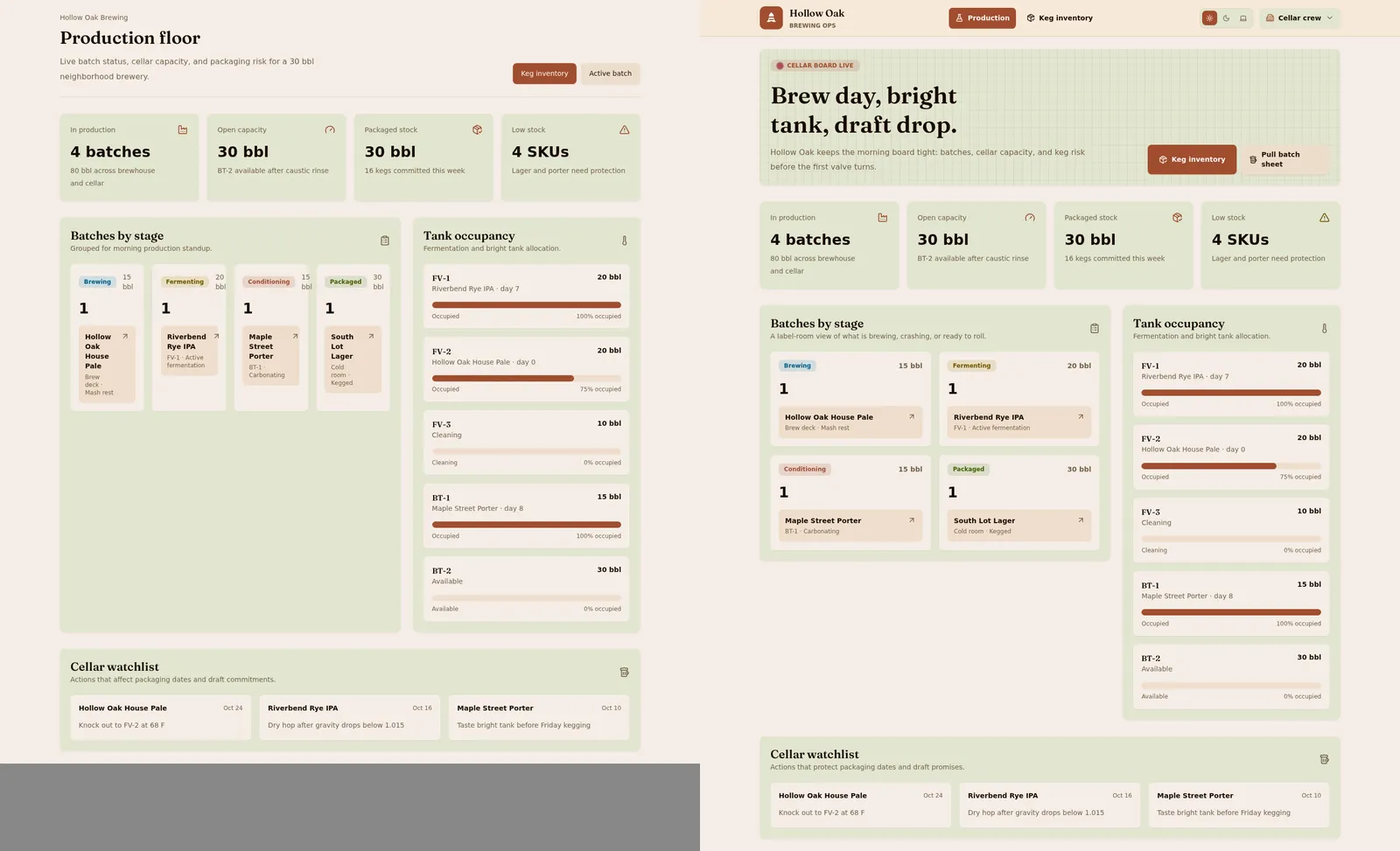
Task: Click the Pull batch sheet button
Action: pyautogui.click(x=1284, y=159)
